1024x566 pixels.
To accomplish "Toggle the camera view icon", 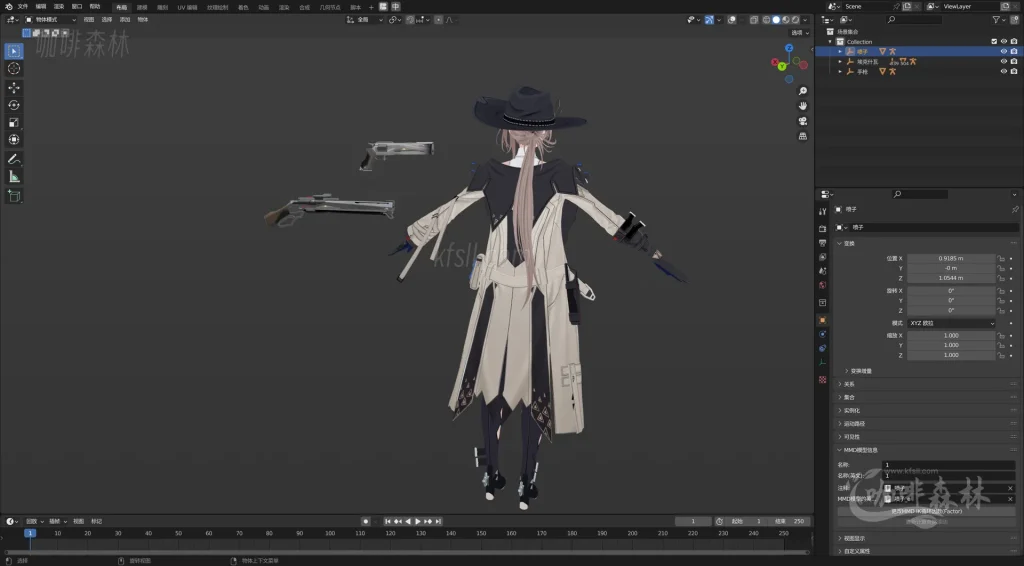I will [x=803, y=121].
